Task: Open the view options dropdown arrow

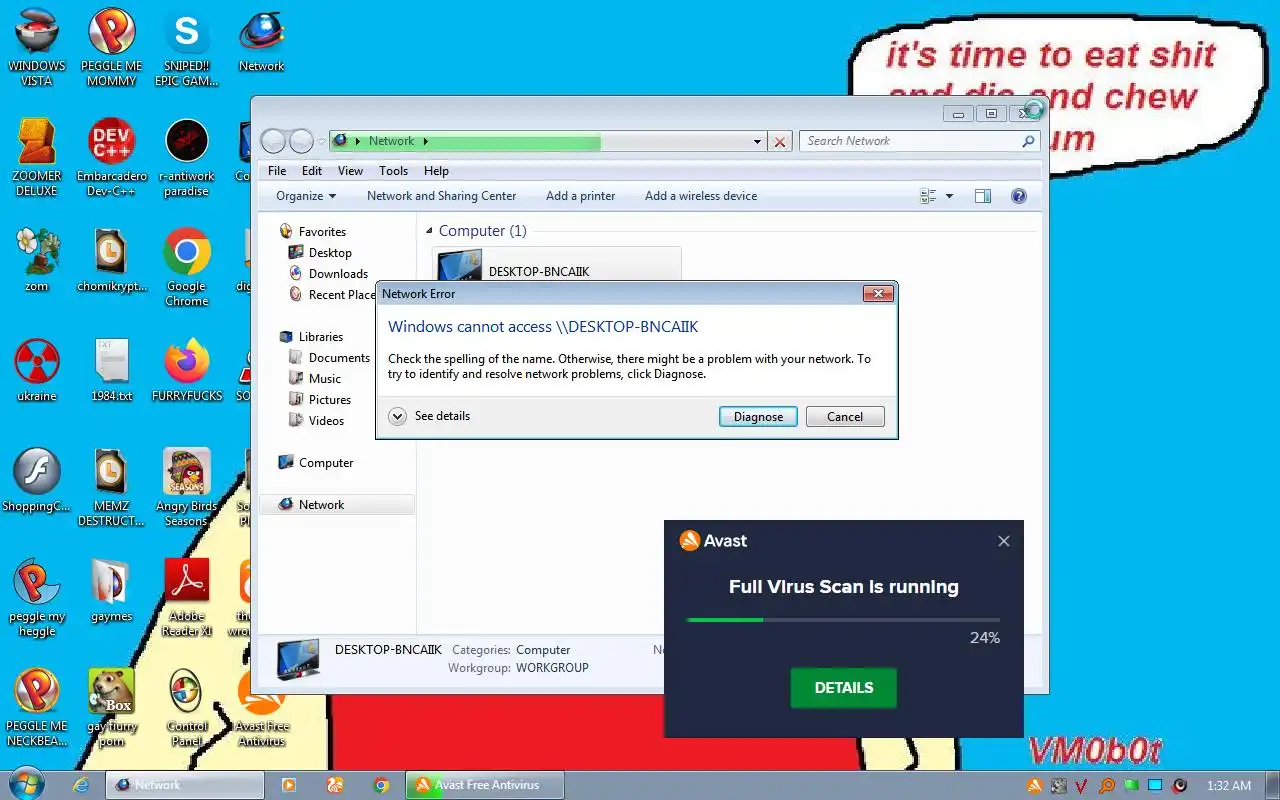Action: click(949, 196)
